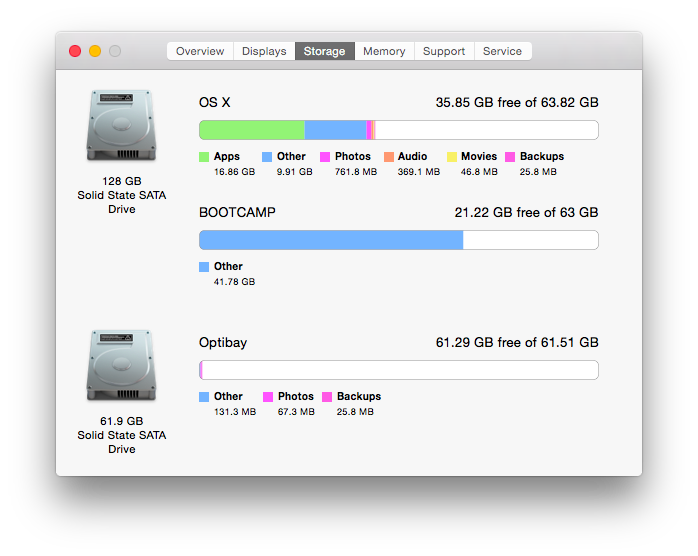The image size is (698, 556).
Task: Click the blue used segment in the BOOTCAMP bar
Action: coord(331,240)
